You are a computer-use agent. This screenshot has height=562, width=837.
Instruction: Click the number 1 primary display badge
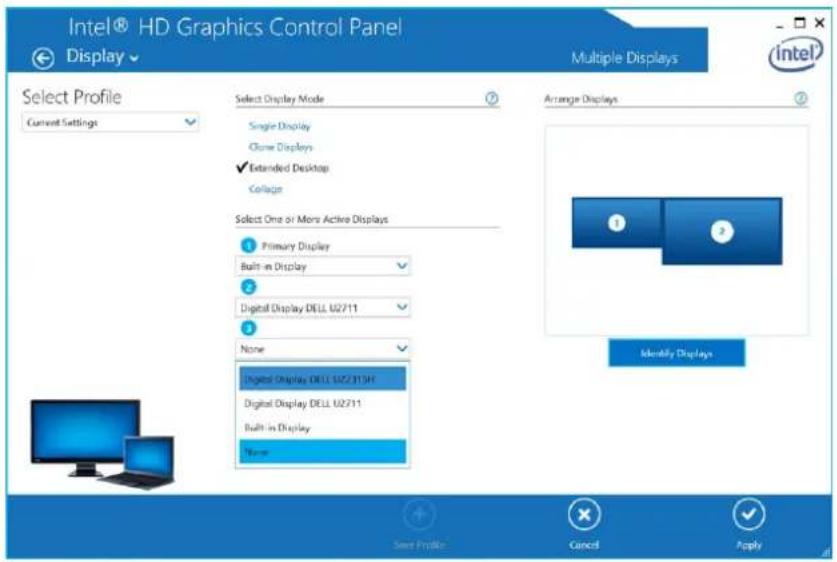[x=248, y=246]
